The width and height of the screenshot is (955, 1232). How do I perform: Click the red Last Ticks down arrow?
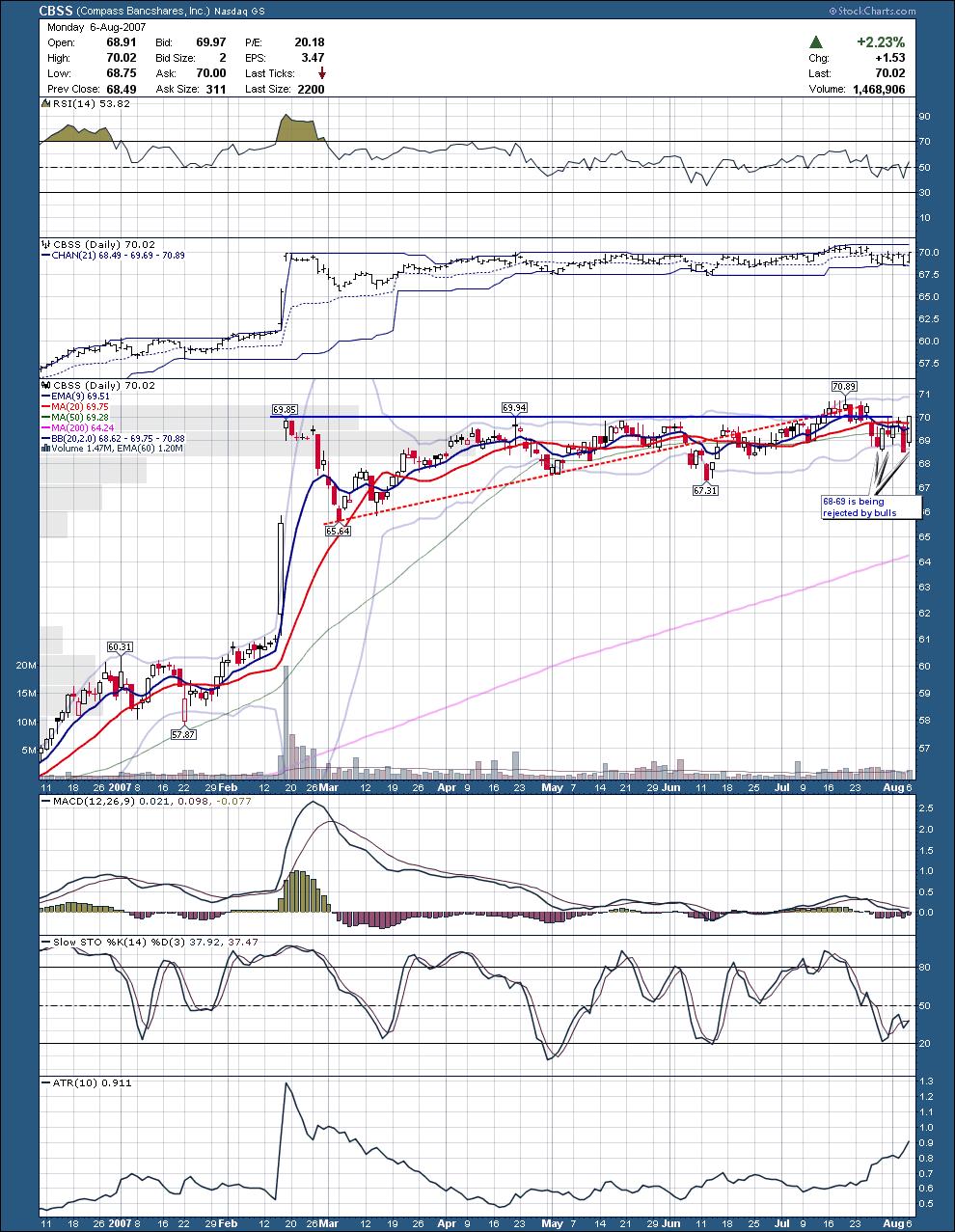(x=320, y=73)
